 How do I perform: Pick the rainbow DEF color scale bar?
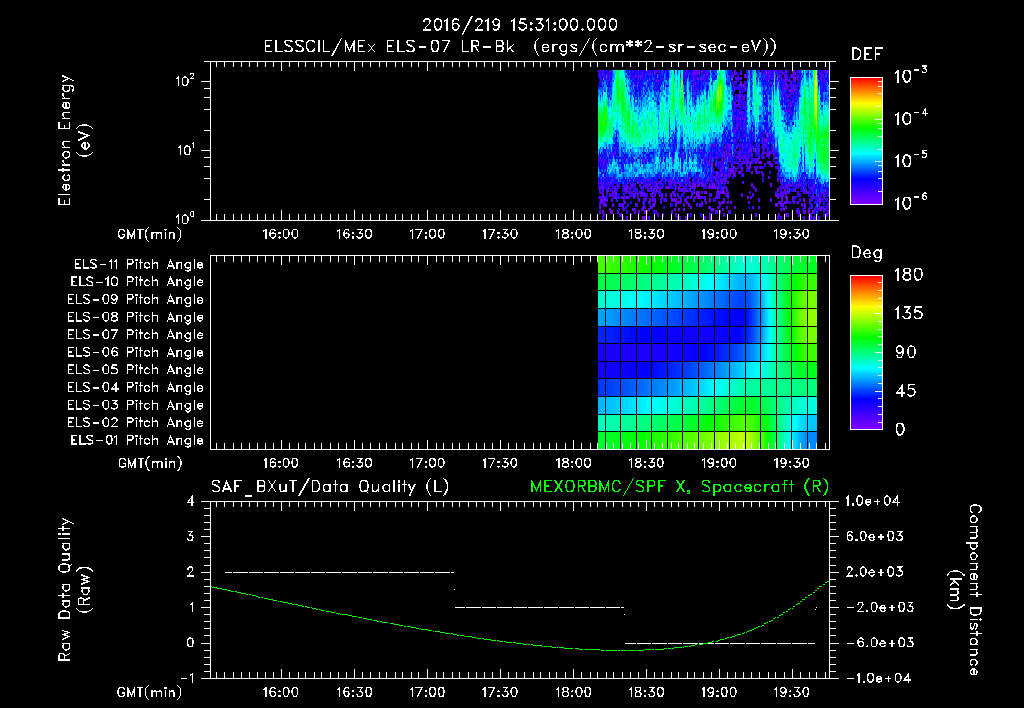pyautogui.click(x=867, y=140)
